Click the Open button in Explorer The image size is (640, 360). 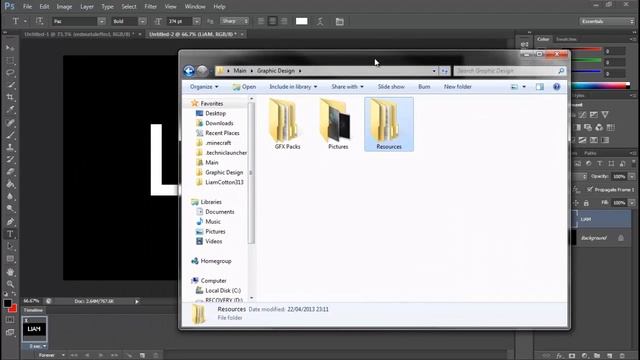(x=244, y=87)
